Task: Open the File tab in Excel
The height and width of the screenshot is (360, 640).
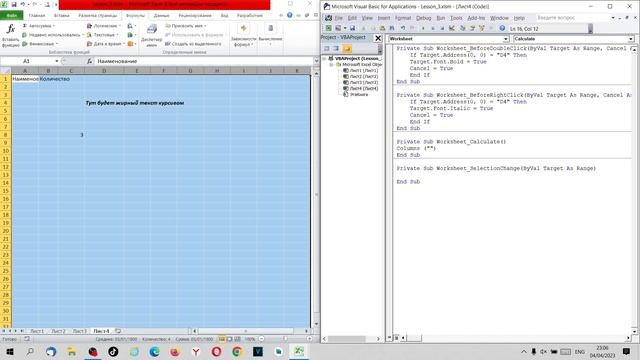Action: [11, 15]
